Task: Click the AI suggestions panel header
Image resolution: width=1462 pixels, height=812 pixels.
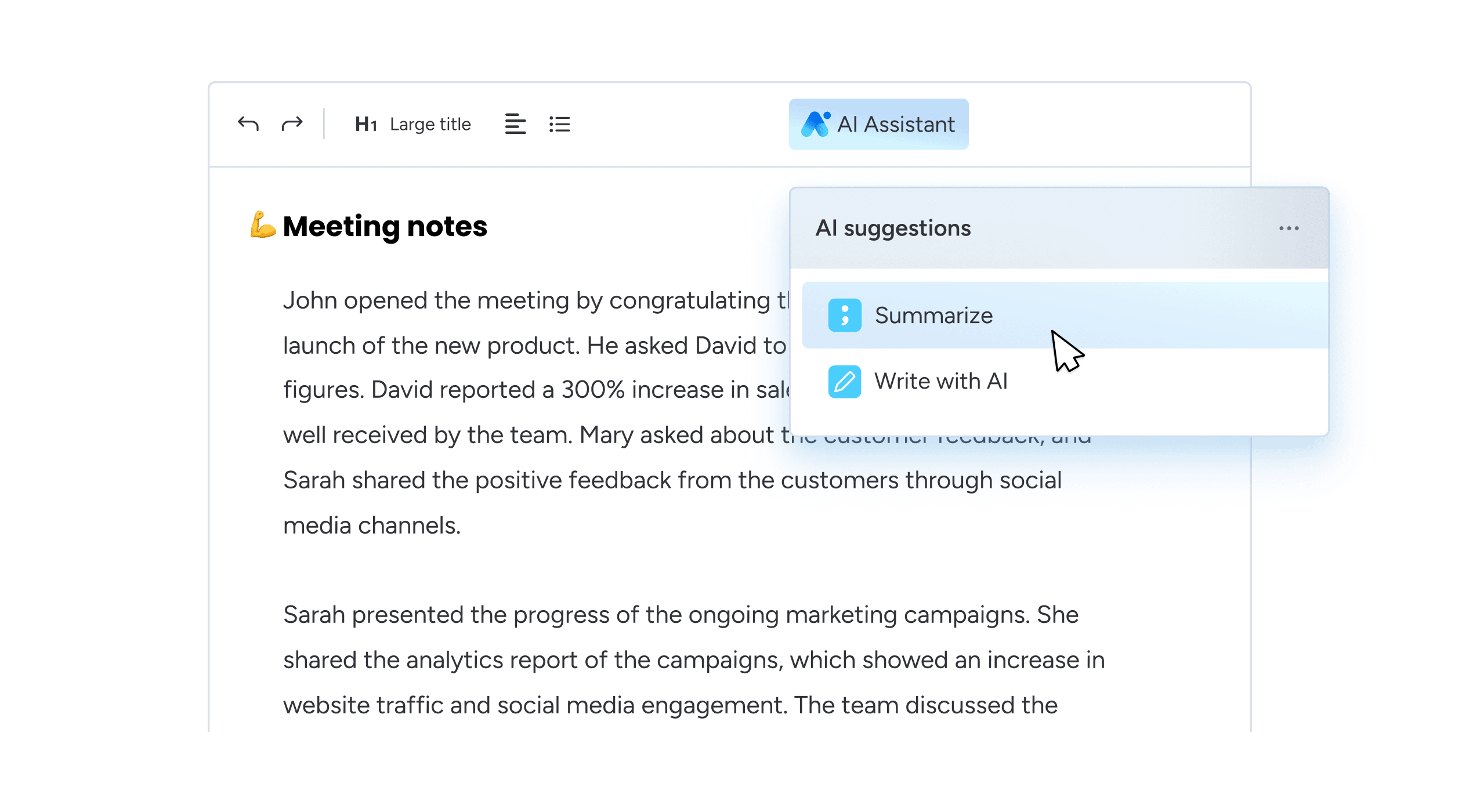Action: [x=893, y=228]
